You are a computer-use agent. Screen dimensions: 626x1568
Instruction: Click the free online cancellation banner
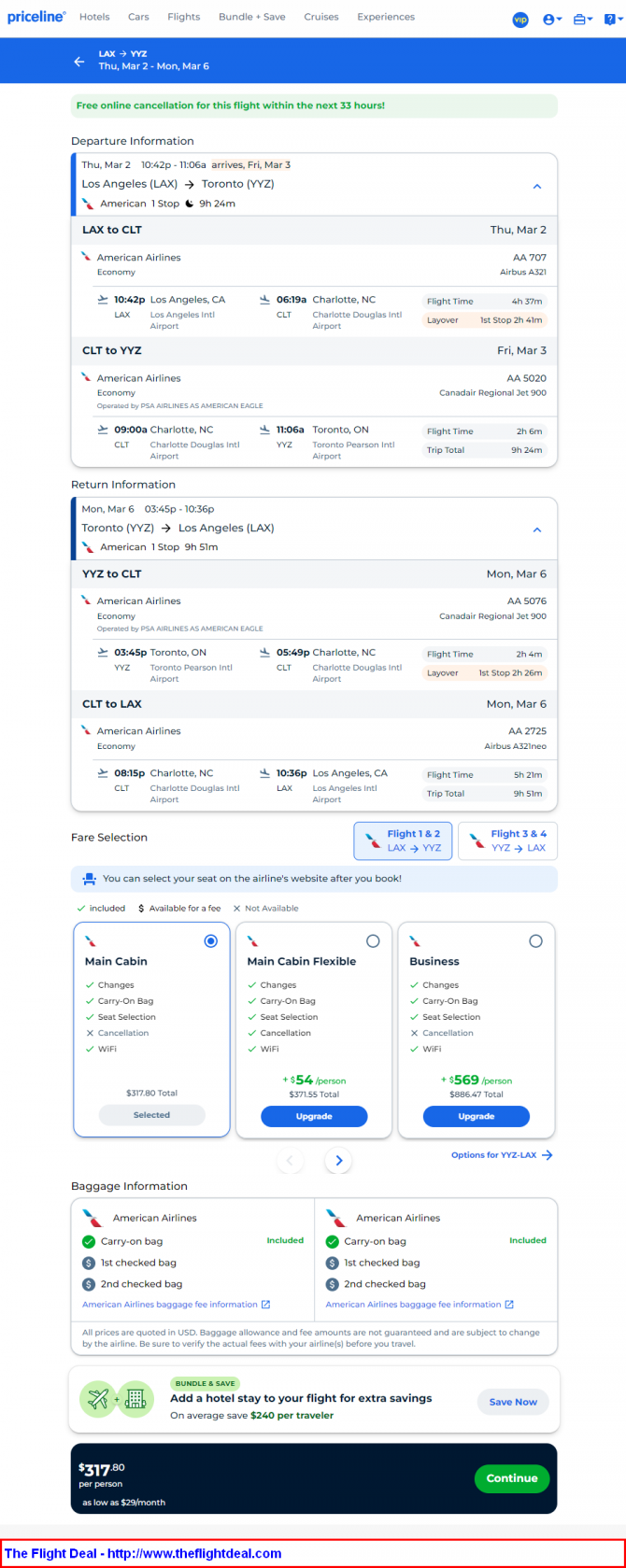click(x=314, y=106)
